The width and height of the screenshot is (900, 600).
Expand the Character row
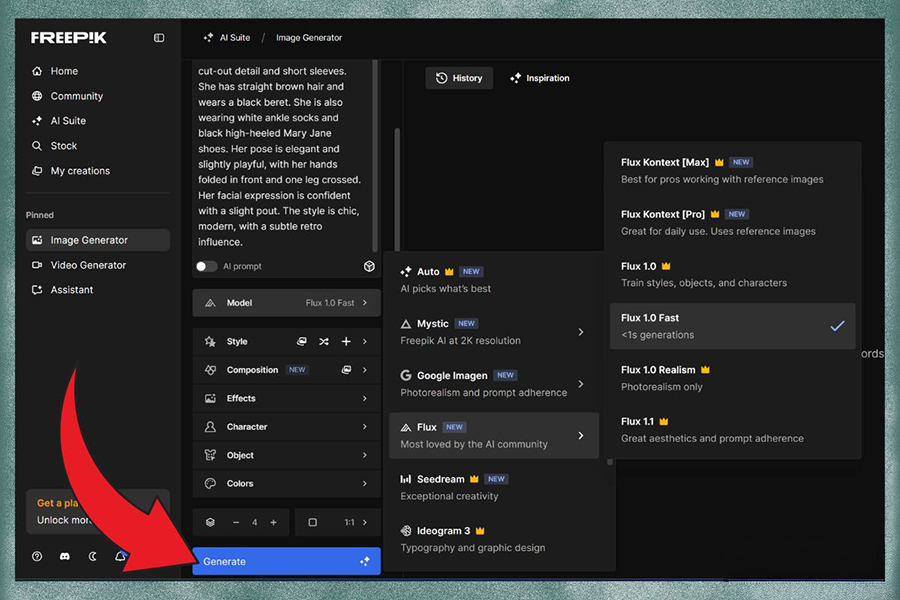tap(286, 427)
